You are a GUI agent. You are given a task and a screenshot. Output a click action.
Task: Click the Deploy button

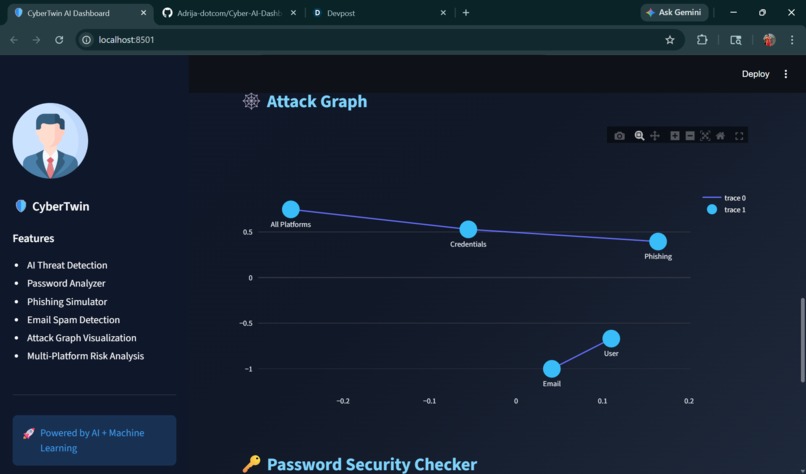pyautogui.click(x=755, y=74)
